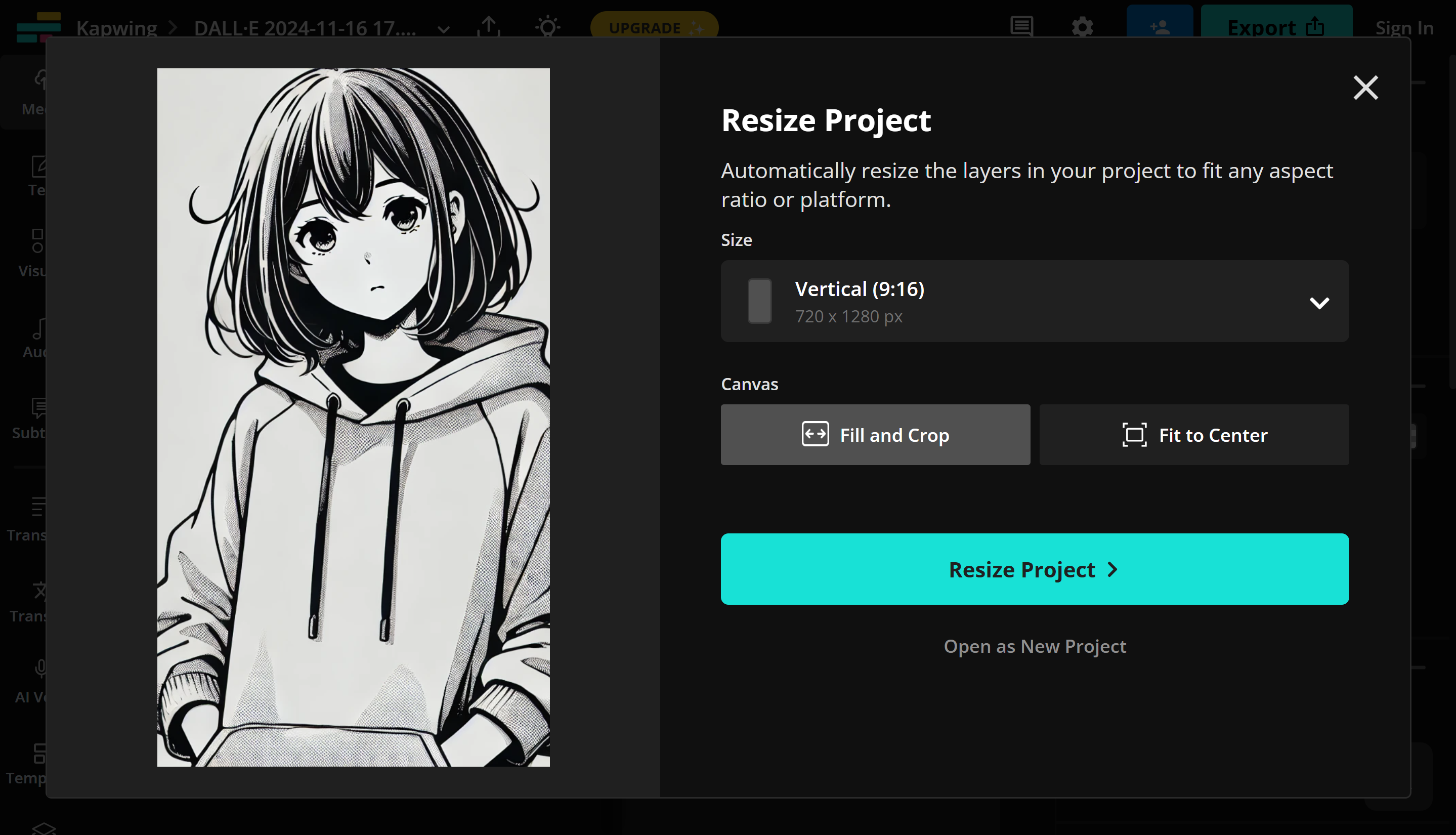Screen dimensions: 1456x835
Task: Click the upload icon in the top bar
Action: (488, 27)
